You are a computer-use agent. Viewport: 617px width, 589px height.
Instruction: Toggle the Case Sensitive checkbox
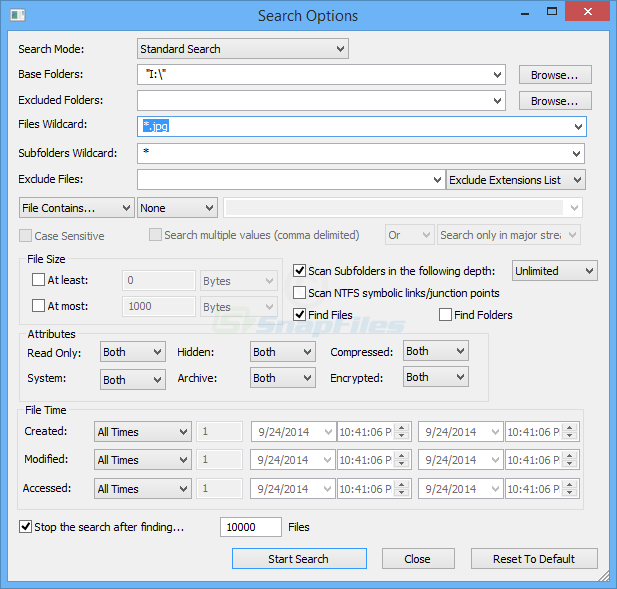(x=26, y=236)
